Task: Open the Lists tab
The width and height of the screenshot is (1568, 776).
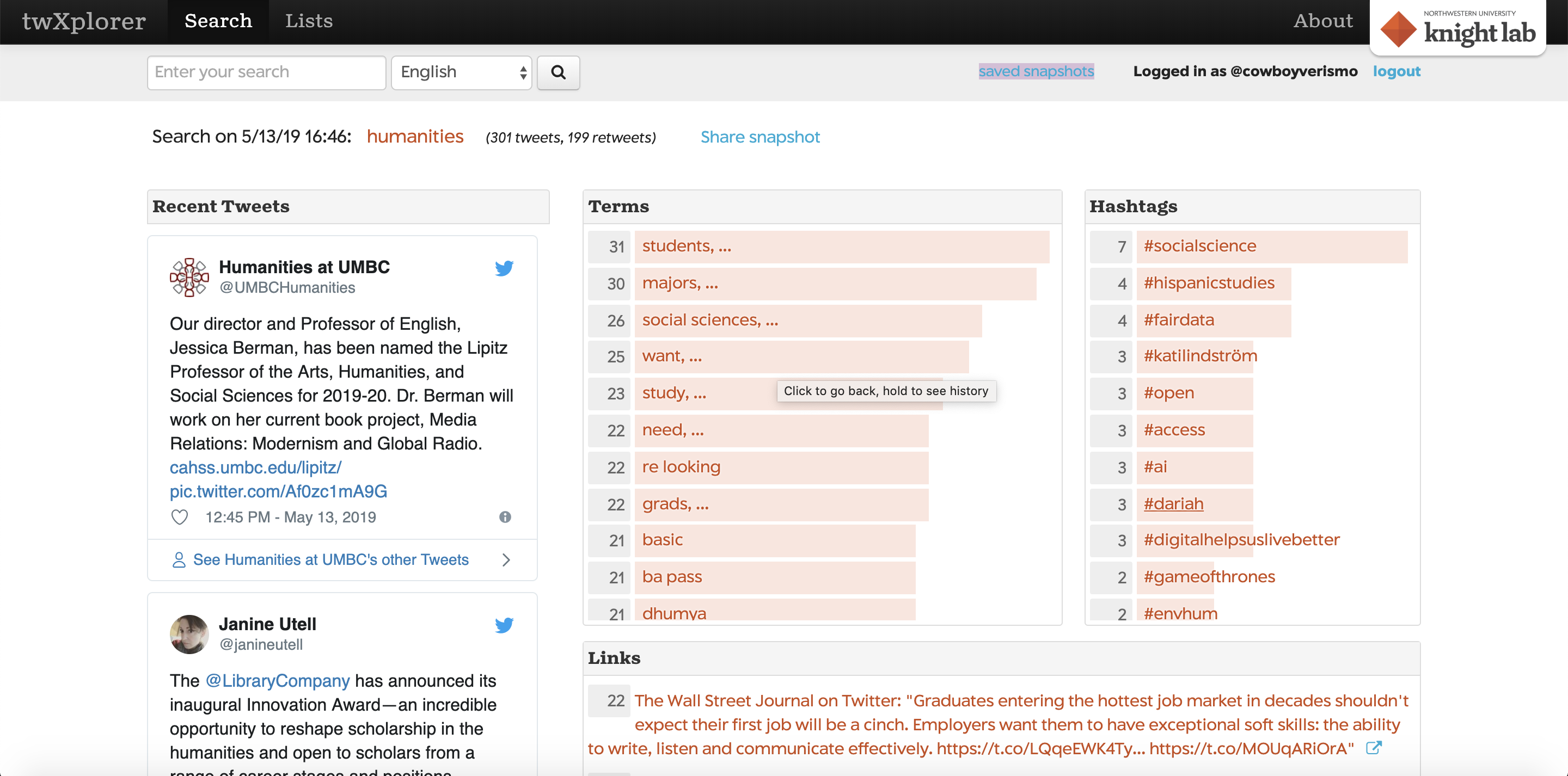Action: (309, 21)
